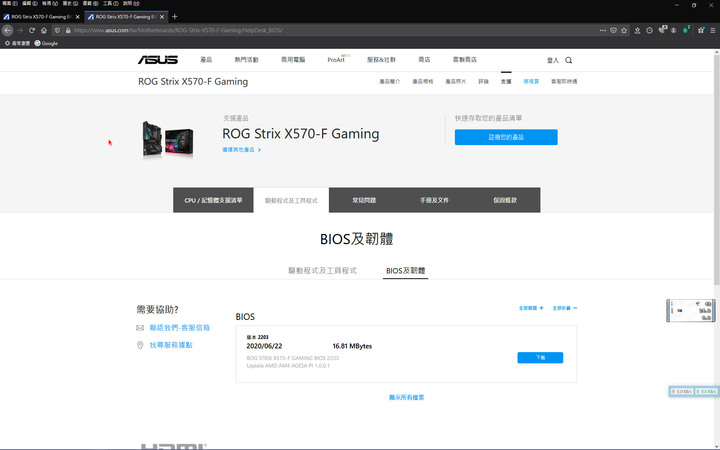Open the 商店 item in ASUS navigation

click(424, 60)
